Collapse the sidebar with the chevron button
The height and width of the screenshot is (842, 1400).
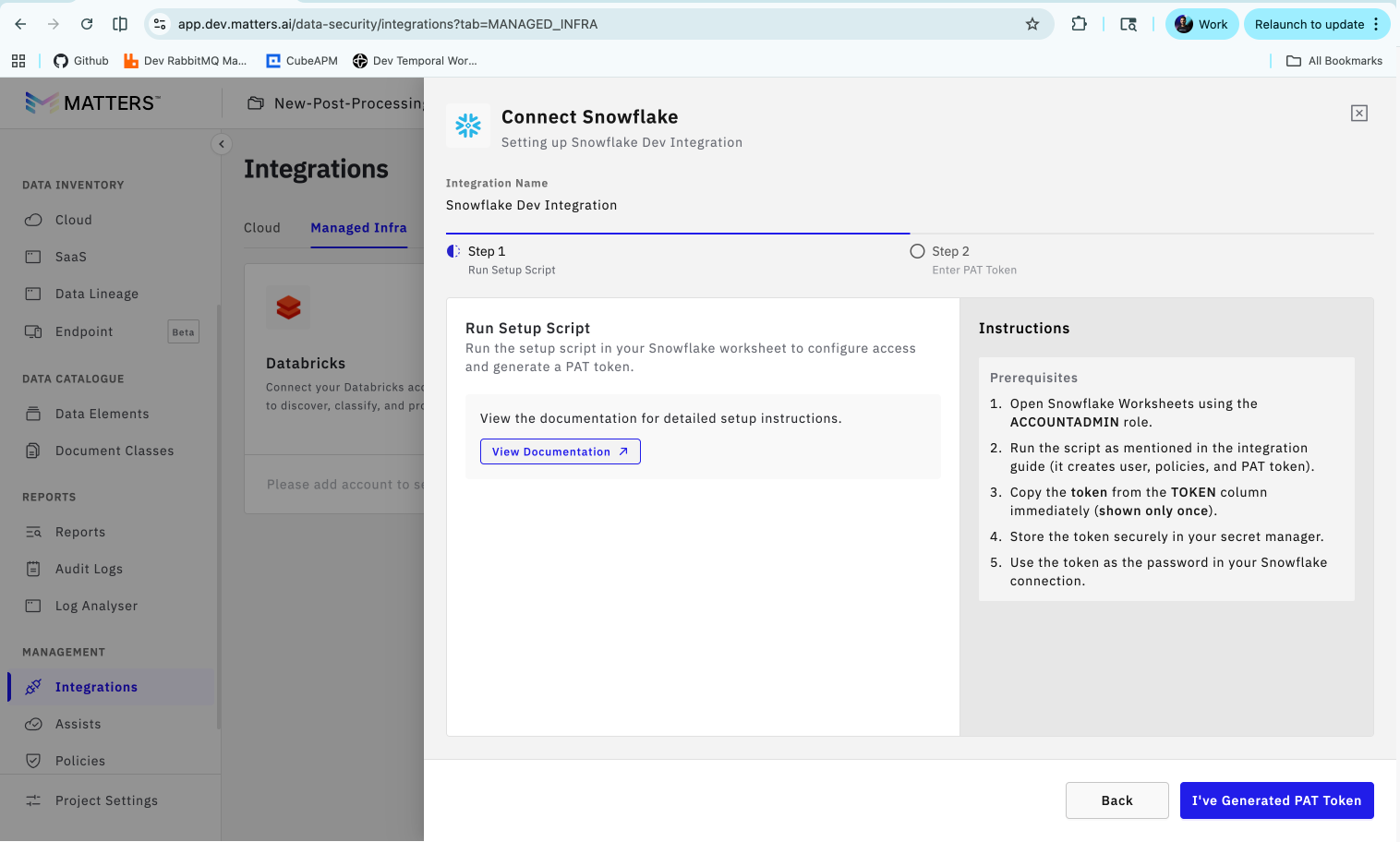pyautogui.click(x=222, y=144)
